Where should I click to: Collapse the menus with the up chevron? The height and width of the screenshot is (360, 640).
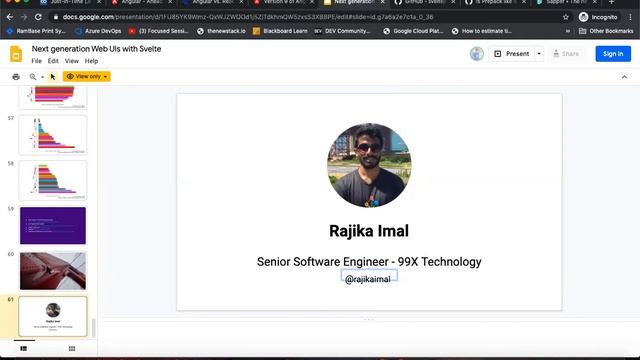[624, 77]
